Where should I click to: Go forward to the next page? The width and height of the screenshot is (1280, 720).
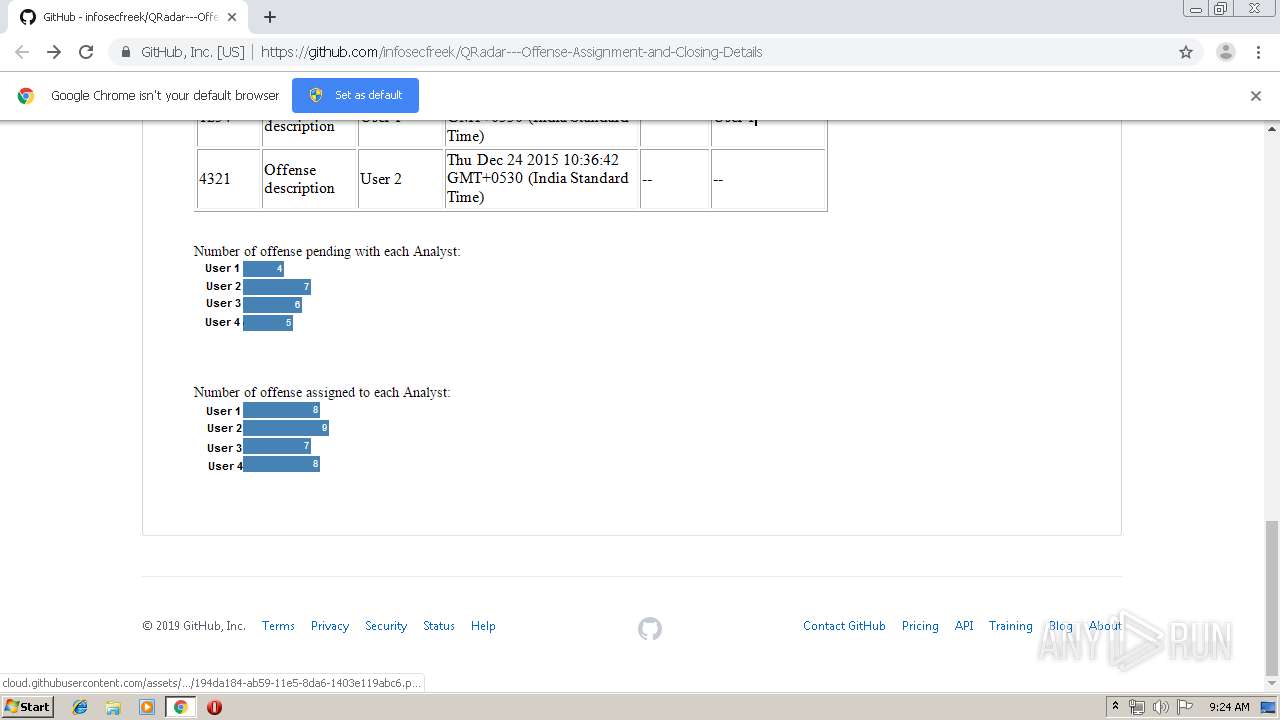(x=54, y=52)
